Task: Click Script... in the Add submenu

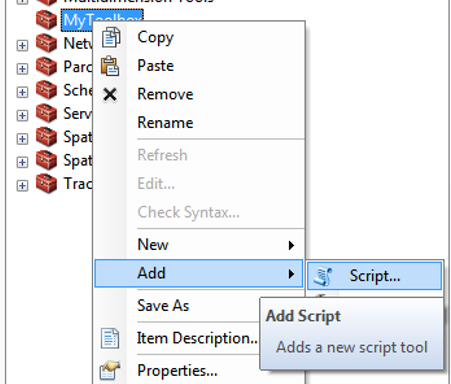Action: point(375,276)
